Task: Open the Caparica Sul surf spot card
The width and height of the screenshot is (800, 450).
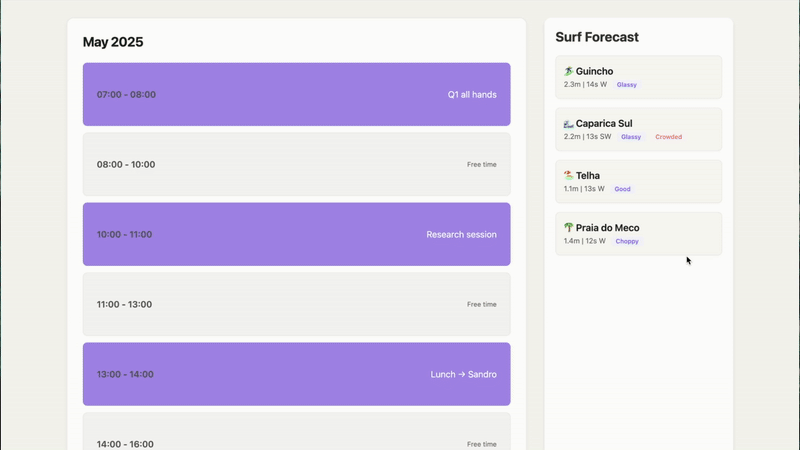Action: (638, 129)
